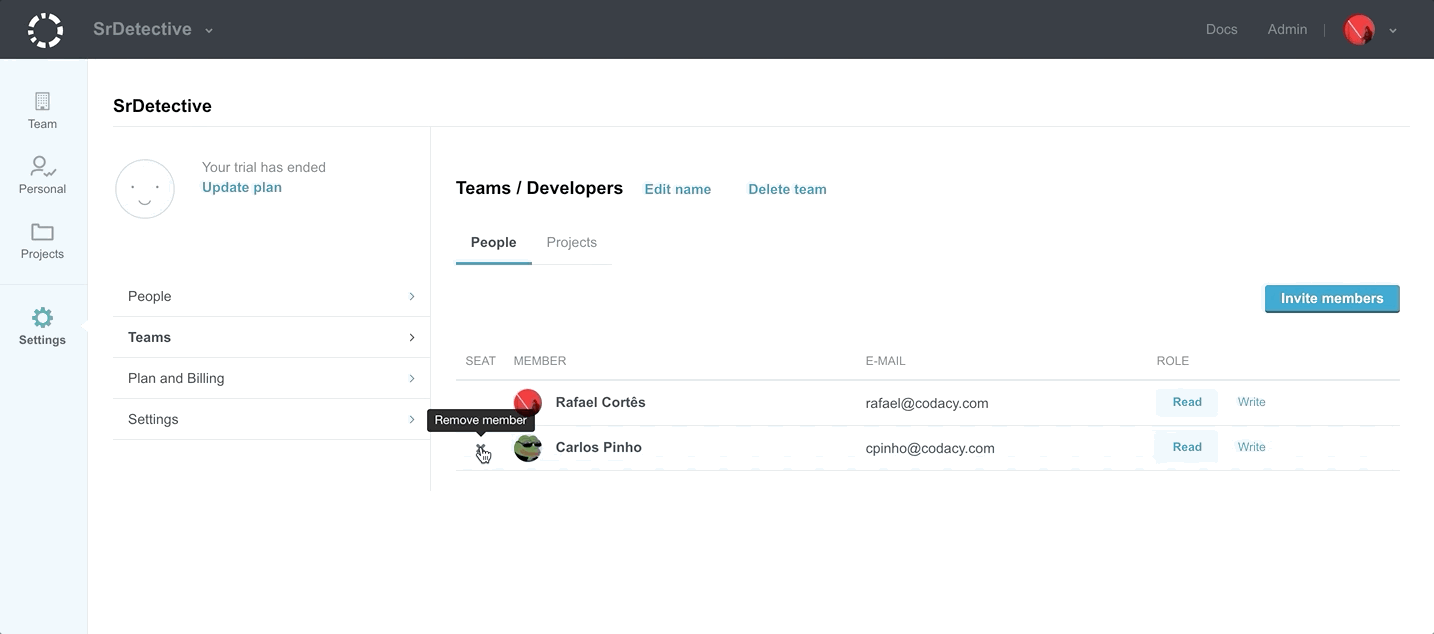The width and height of the screenshot is (1434, 634).
Task: Click Remove member icon for Carlos Pinho
Action: click(481, 449)
